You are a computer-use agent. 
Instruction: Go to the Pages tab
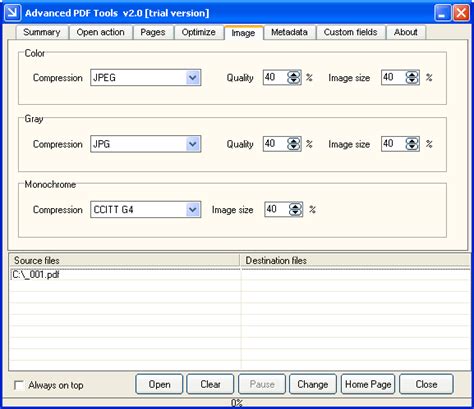click(153, 32)
